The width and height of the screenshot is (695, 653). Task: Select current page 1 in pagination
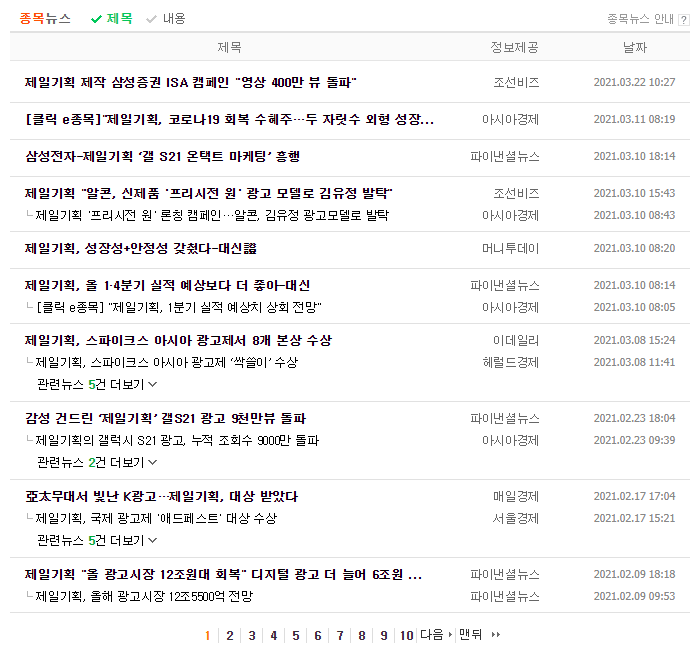[207, 636]
